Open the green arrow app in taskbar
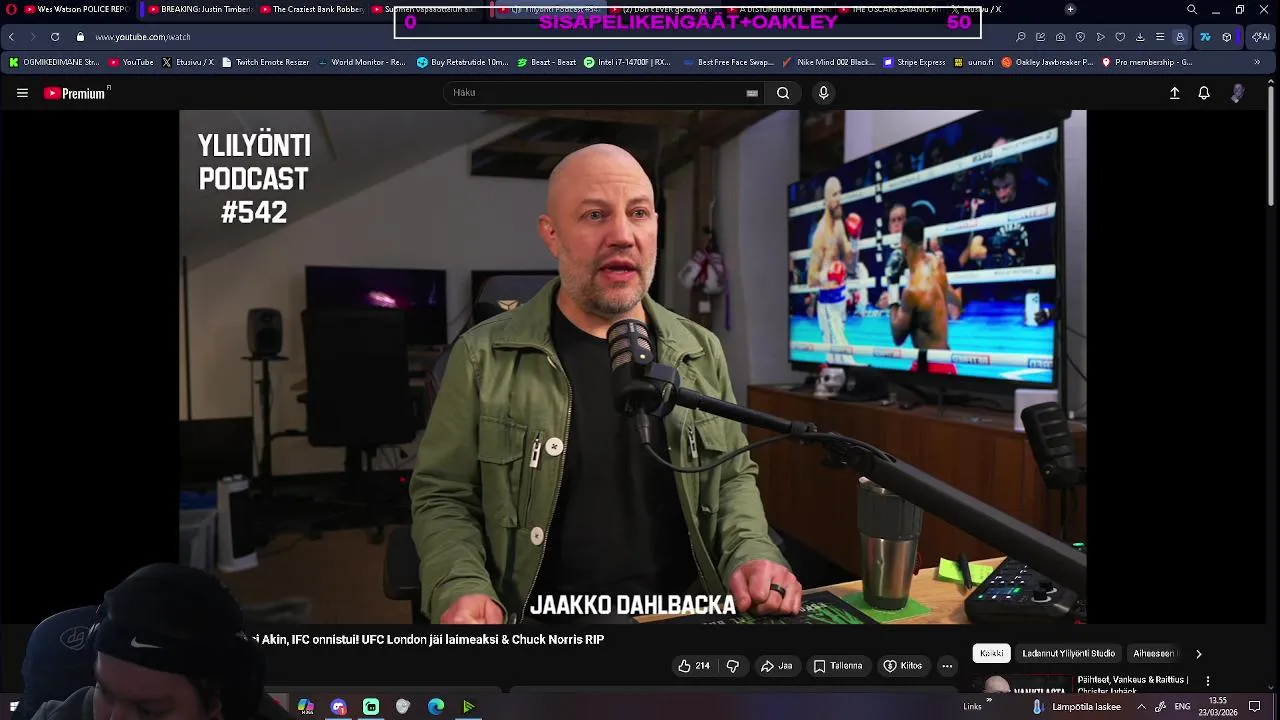This screenshot has height=720, width=1280. pyautogui.click(x=468, y=707)
